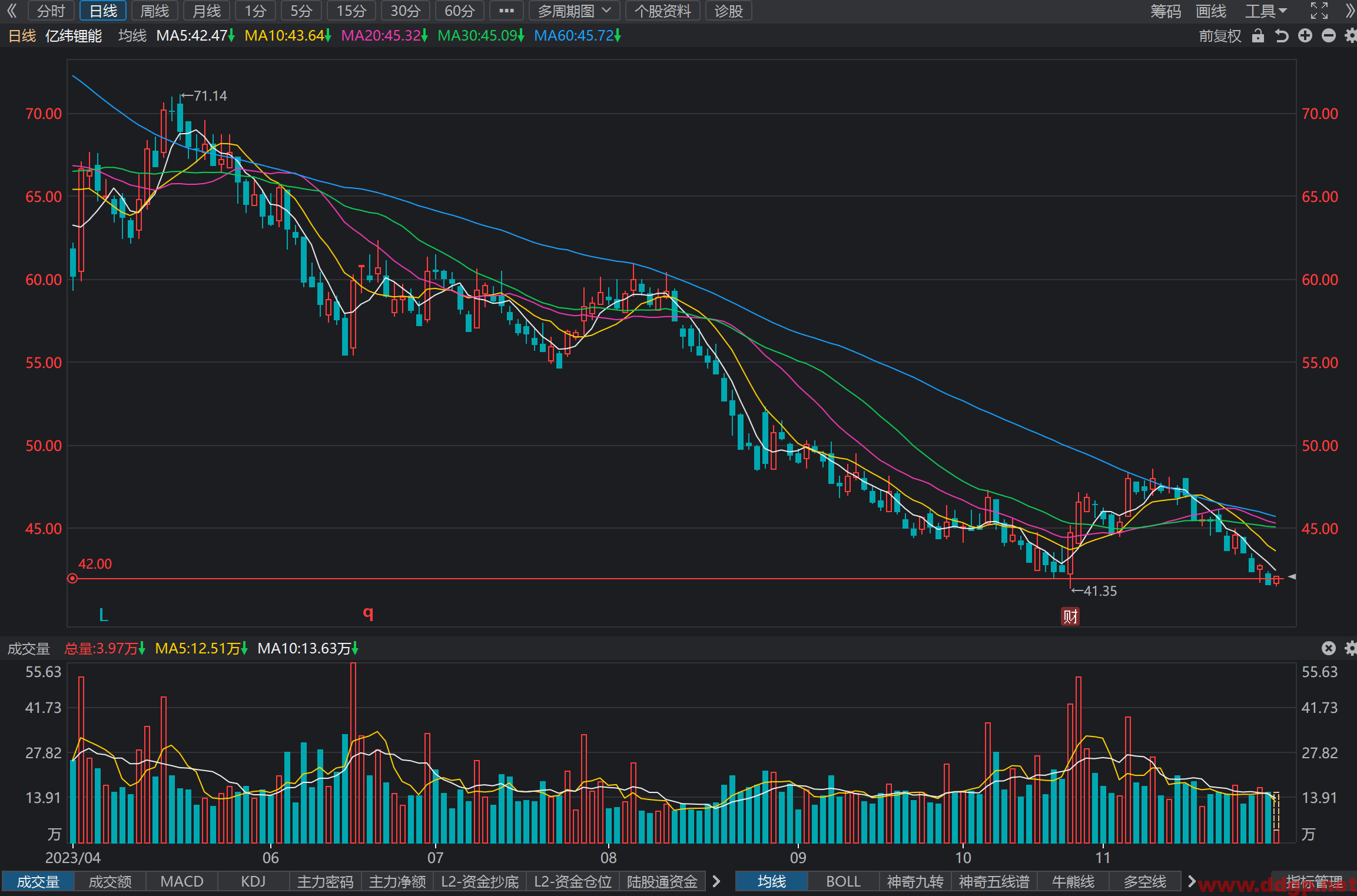Toggle the 均线 moving average label
The width and height of the screenshot is (1357, 896).
132,36
